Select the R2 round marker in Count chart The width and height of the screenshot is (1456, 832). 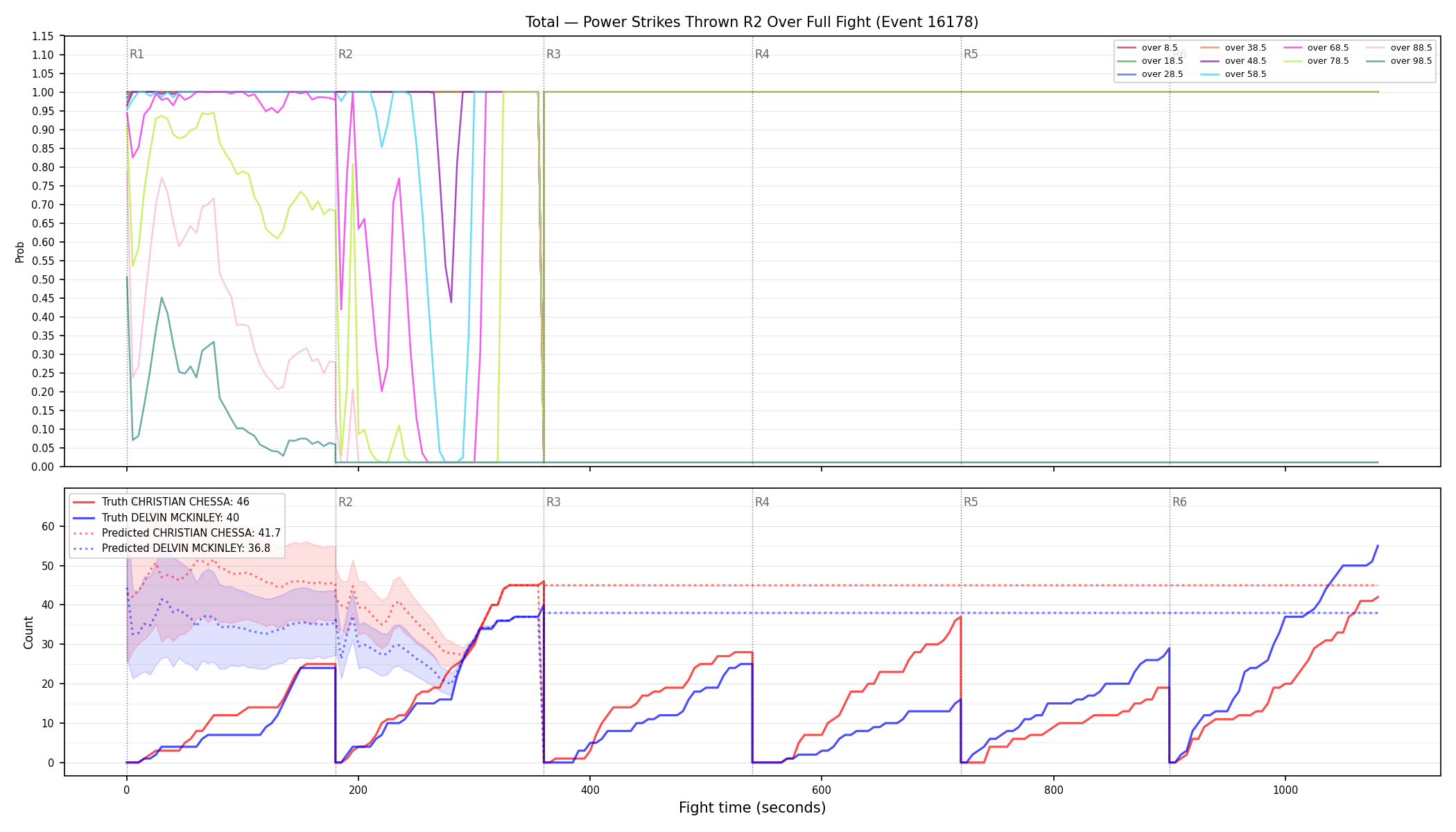coord(345,502)
